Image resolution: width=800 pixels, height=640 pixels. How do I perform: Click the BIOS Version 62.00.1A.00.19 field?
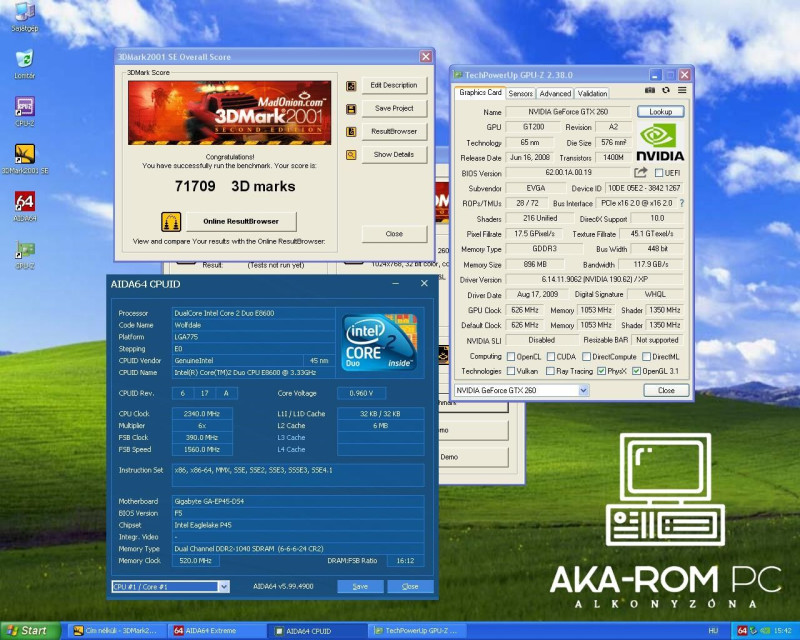568,173
